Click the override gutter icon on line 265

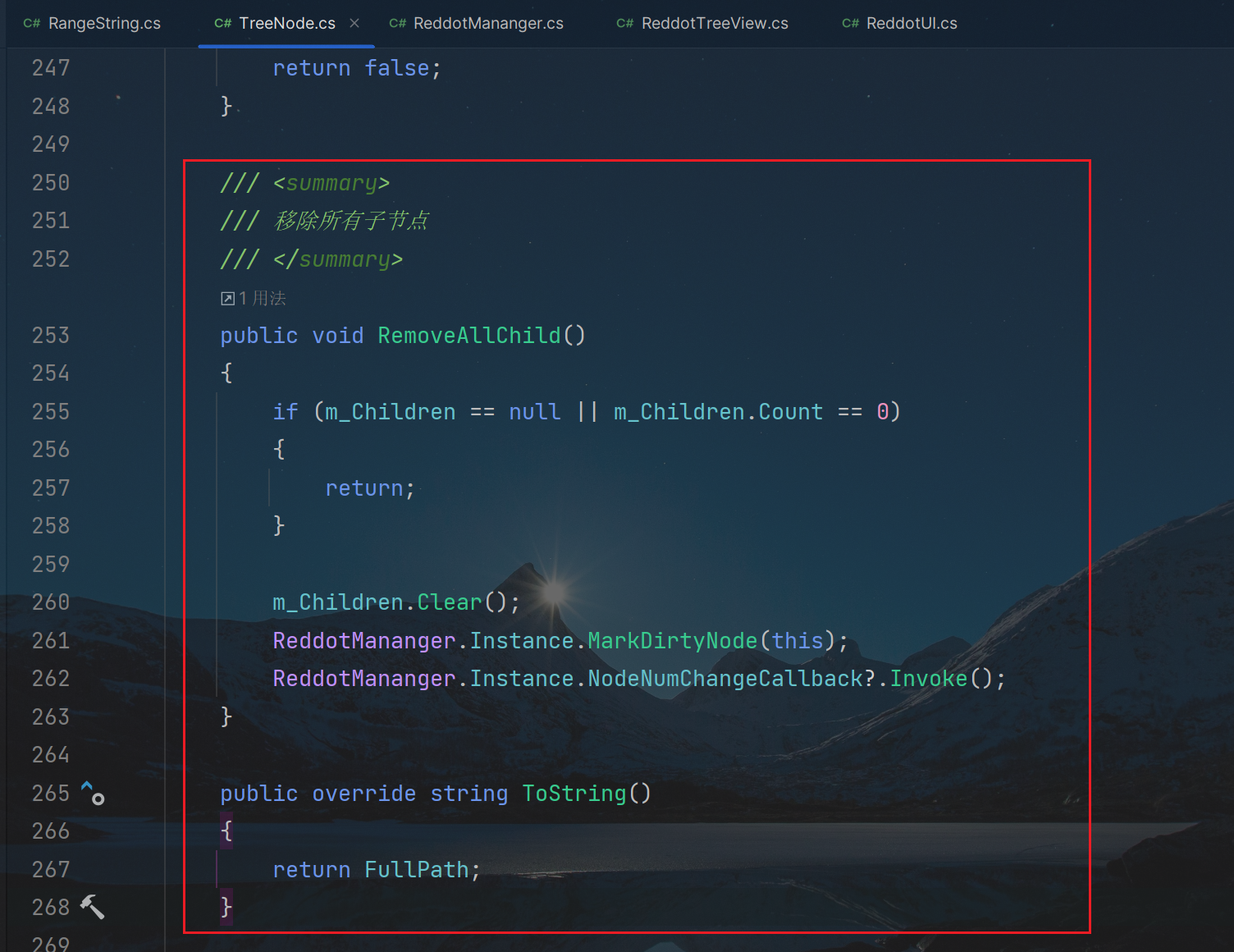[x=93, y=793]
